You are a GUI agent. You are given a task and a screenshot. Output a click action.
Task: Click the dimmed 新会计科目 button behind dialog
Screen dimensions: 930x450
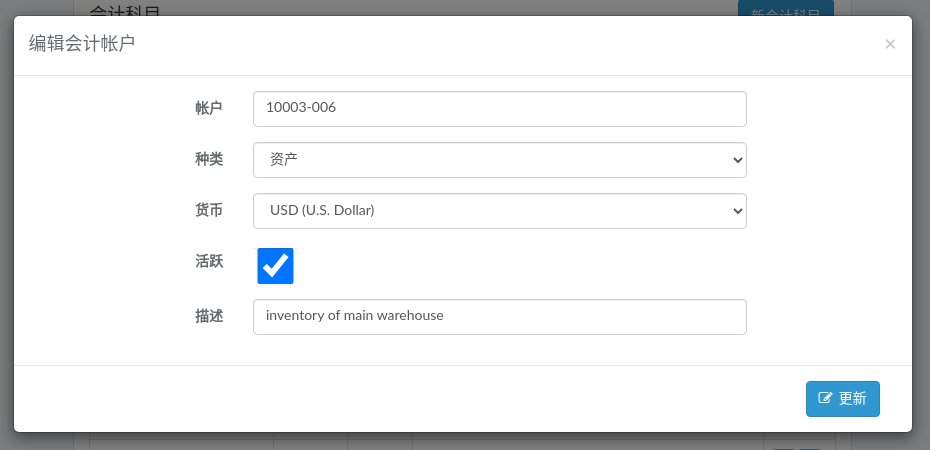tap(785, 8)
